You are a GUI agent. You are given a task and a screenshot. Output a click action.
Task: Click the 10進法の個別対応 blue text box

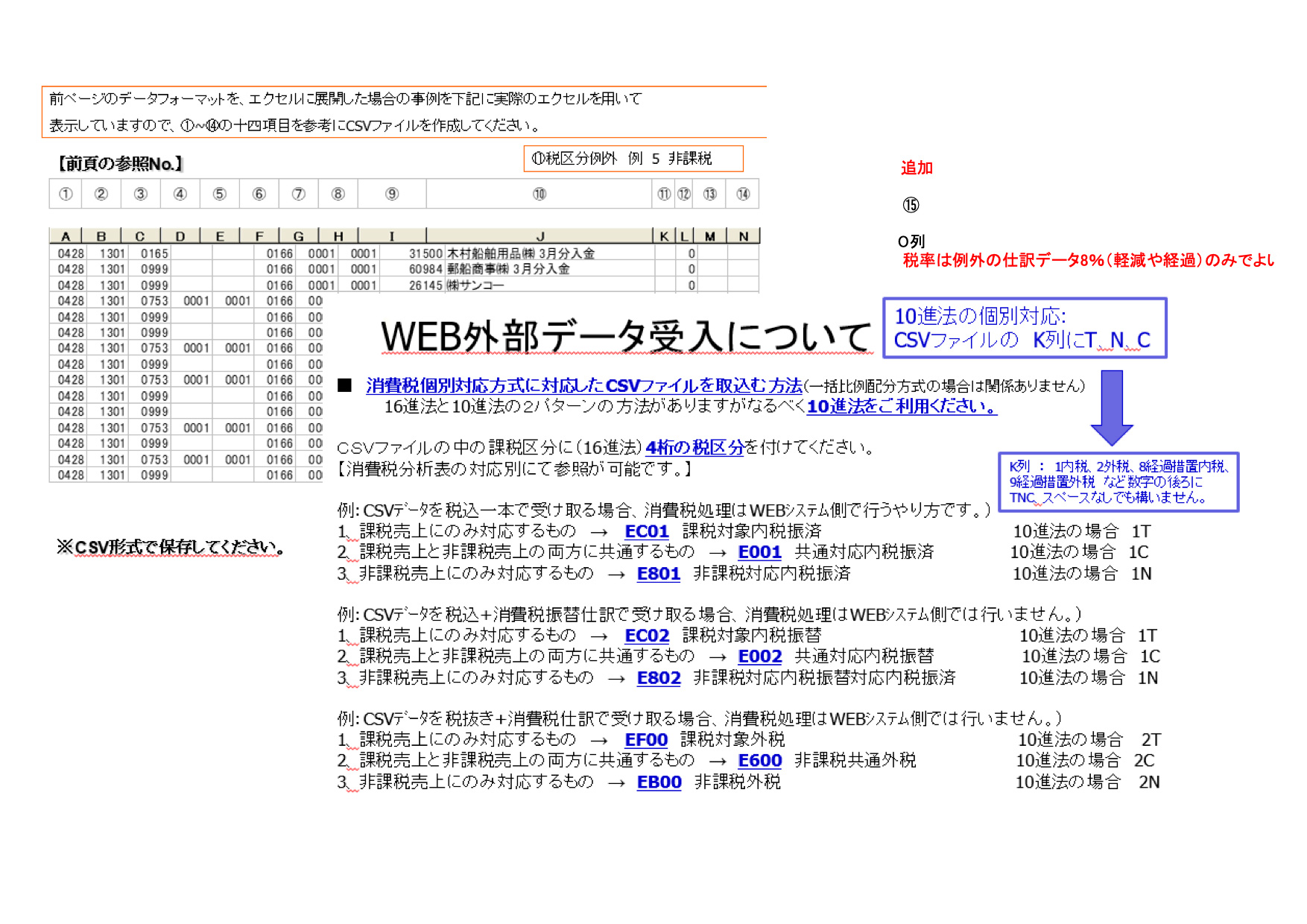(1025, 328)
